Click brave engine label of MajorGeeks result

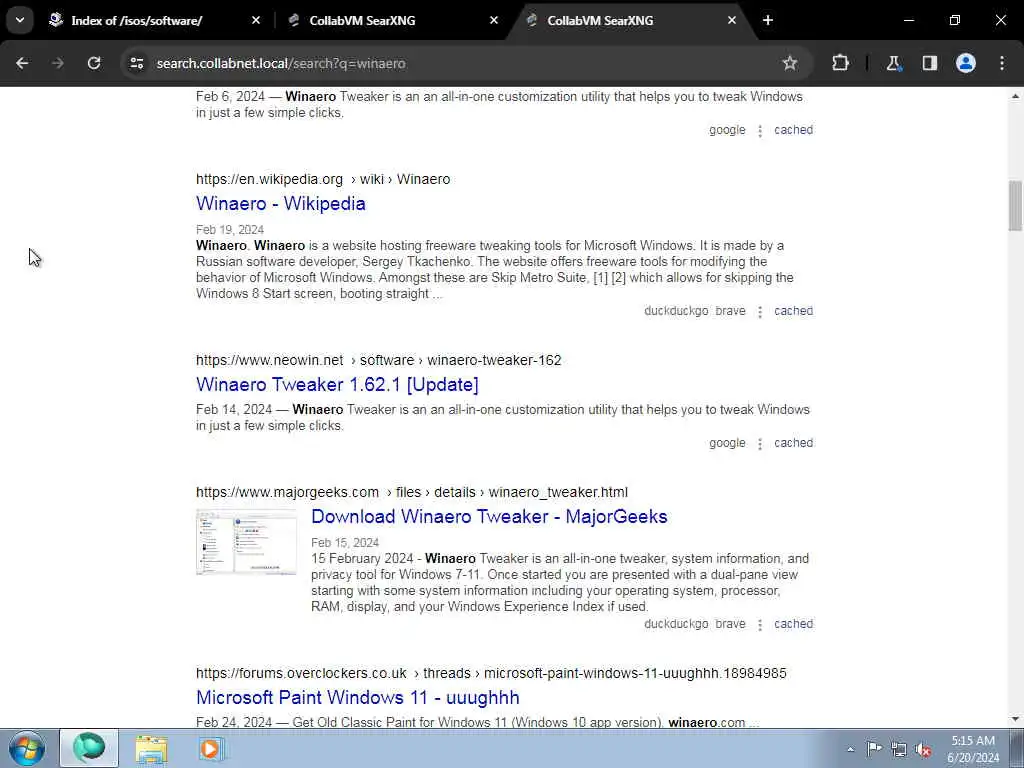point(730,624)
